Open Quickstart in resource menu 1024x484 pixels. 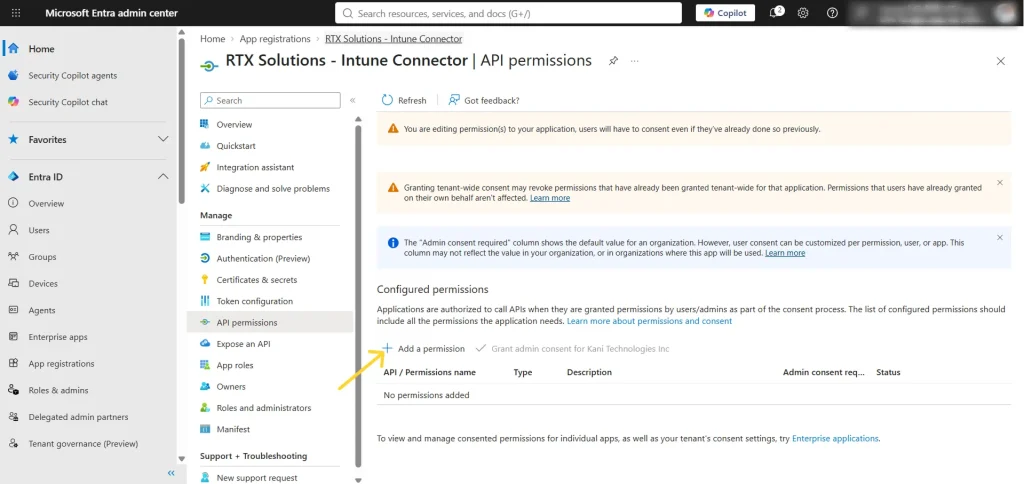(236, 146)
